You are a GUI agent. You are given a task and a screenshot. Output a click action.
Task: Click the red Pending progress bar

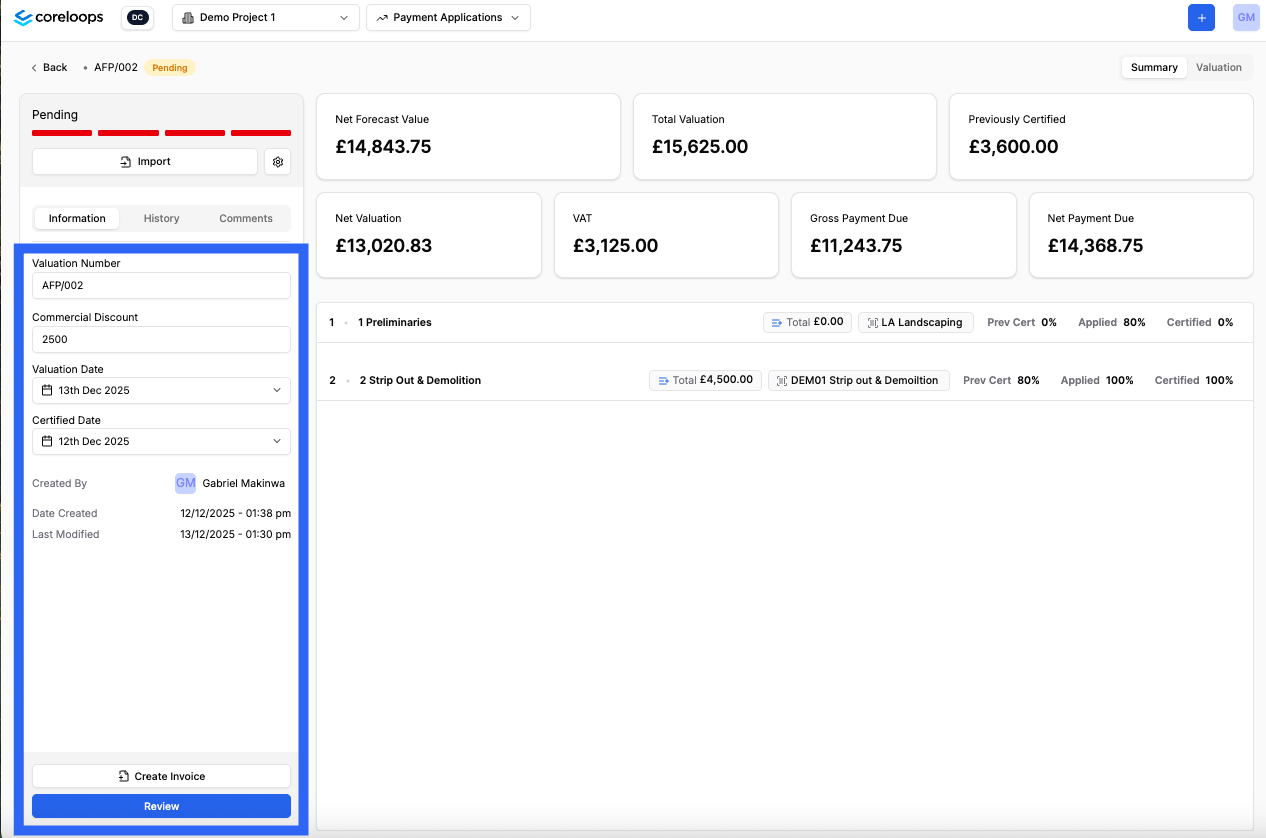pos(161,133)
